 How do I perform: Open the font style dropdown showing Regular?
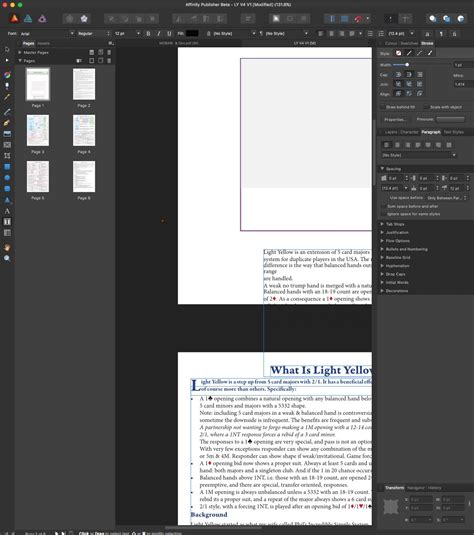click(94, 33)
